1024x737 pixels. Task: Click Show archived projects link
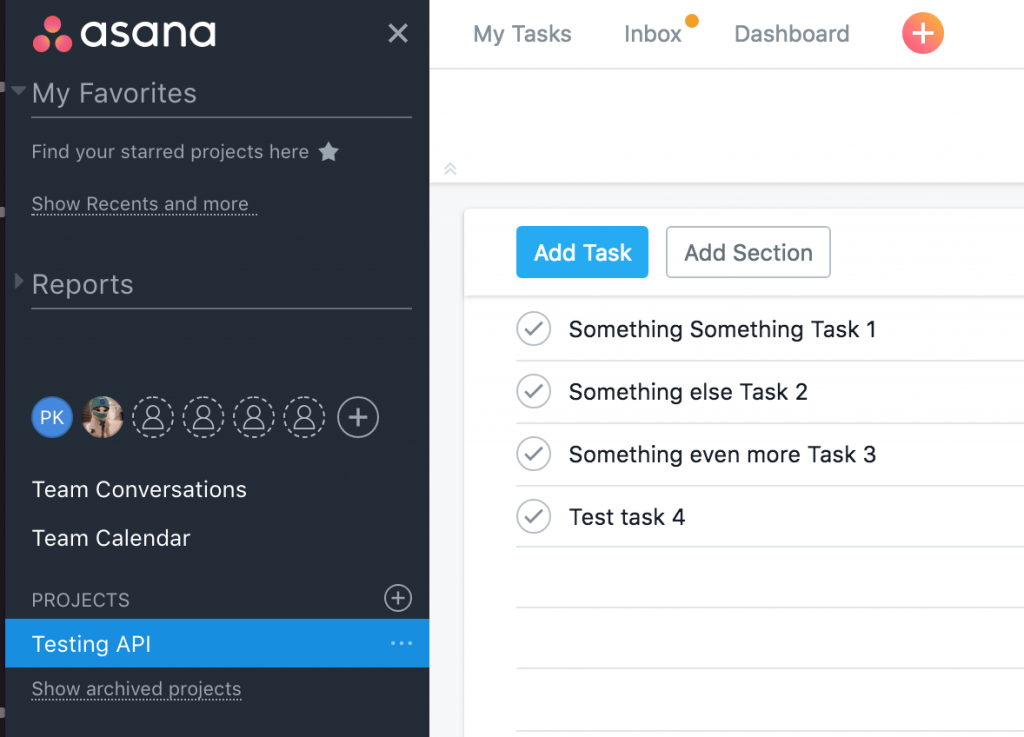coord(136,689)
